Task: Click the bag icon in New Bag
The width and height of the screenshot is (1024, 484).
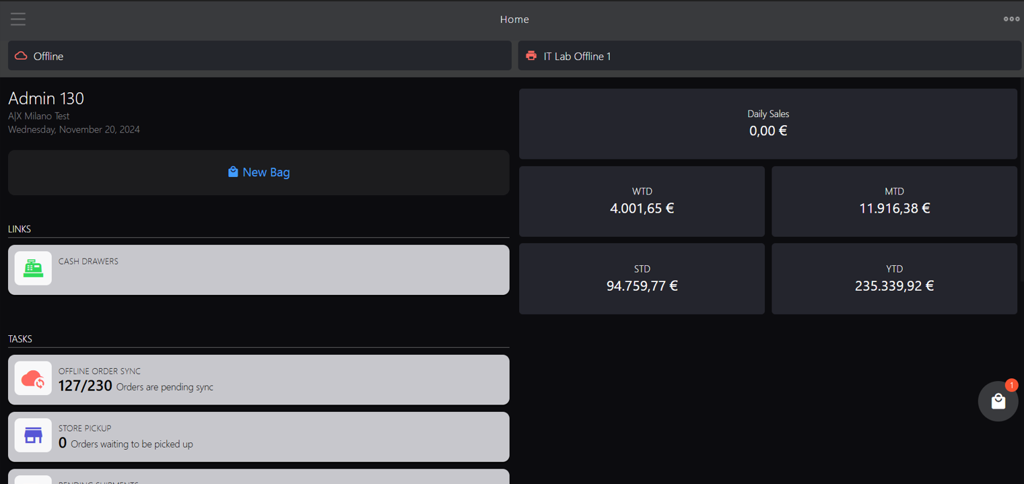Action: pyautogui.click(x=232, y=172)
